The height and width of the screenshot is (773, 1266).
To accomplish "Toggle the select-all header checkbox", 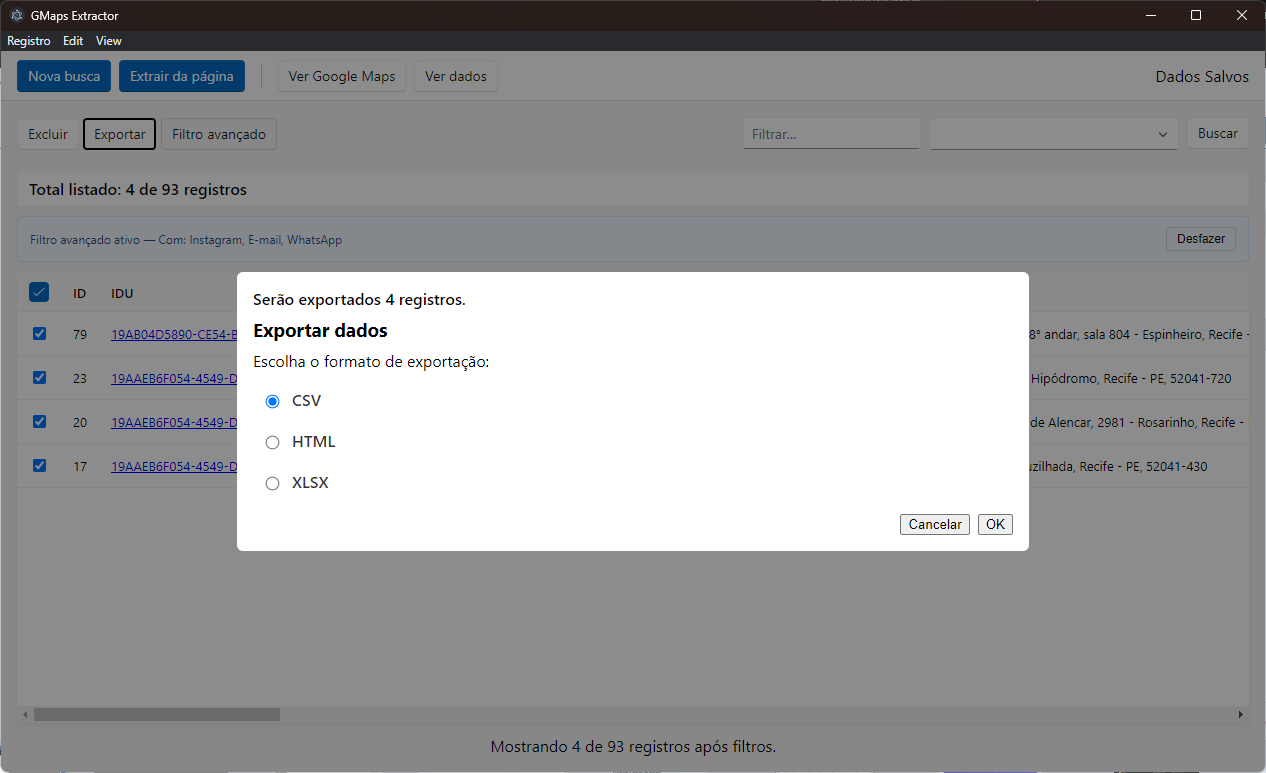I will (x=39, y=292).
